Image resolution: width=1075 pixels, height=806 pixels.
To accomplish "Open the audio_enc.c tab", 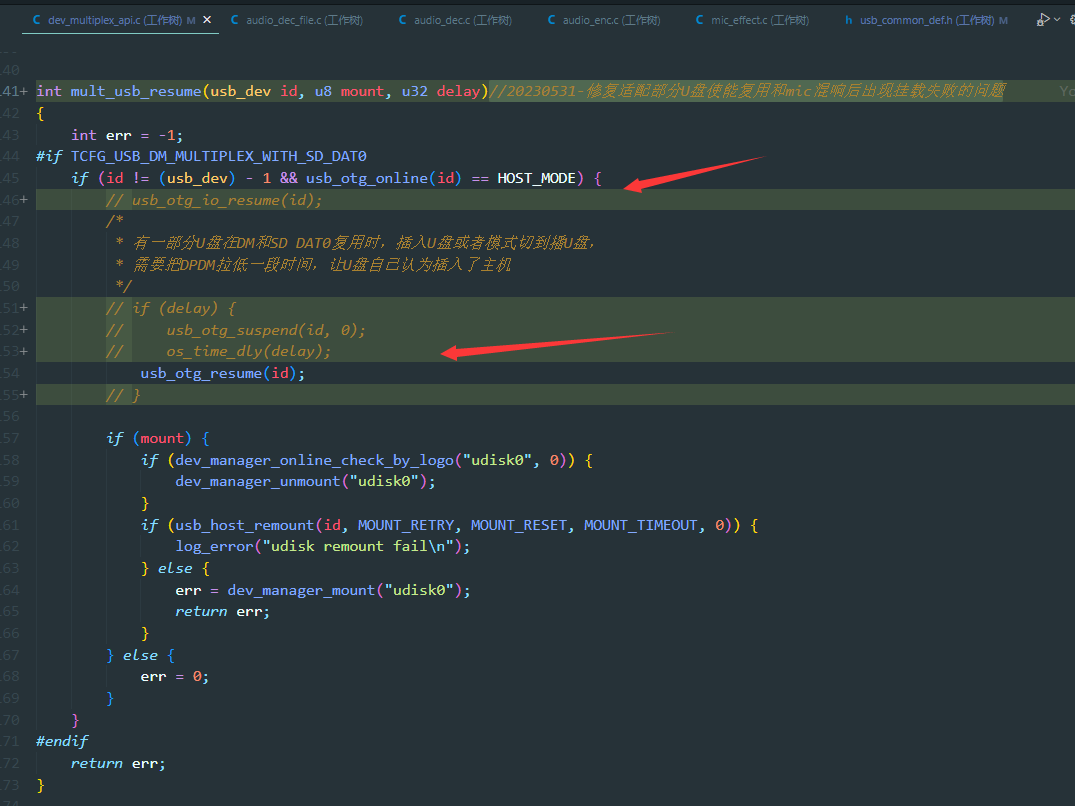I will (x=604, y=20).
